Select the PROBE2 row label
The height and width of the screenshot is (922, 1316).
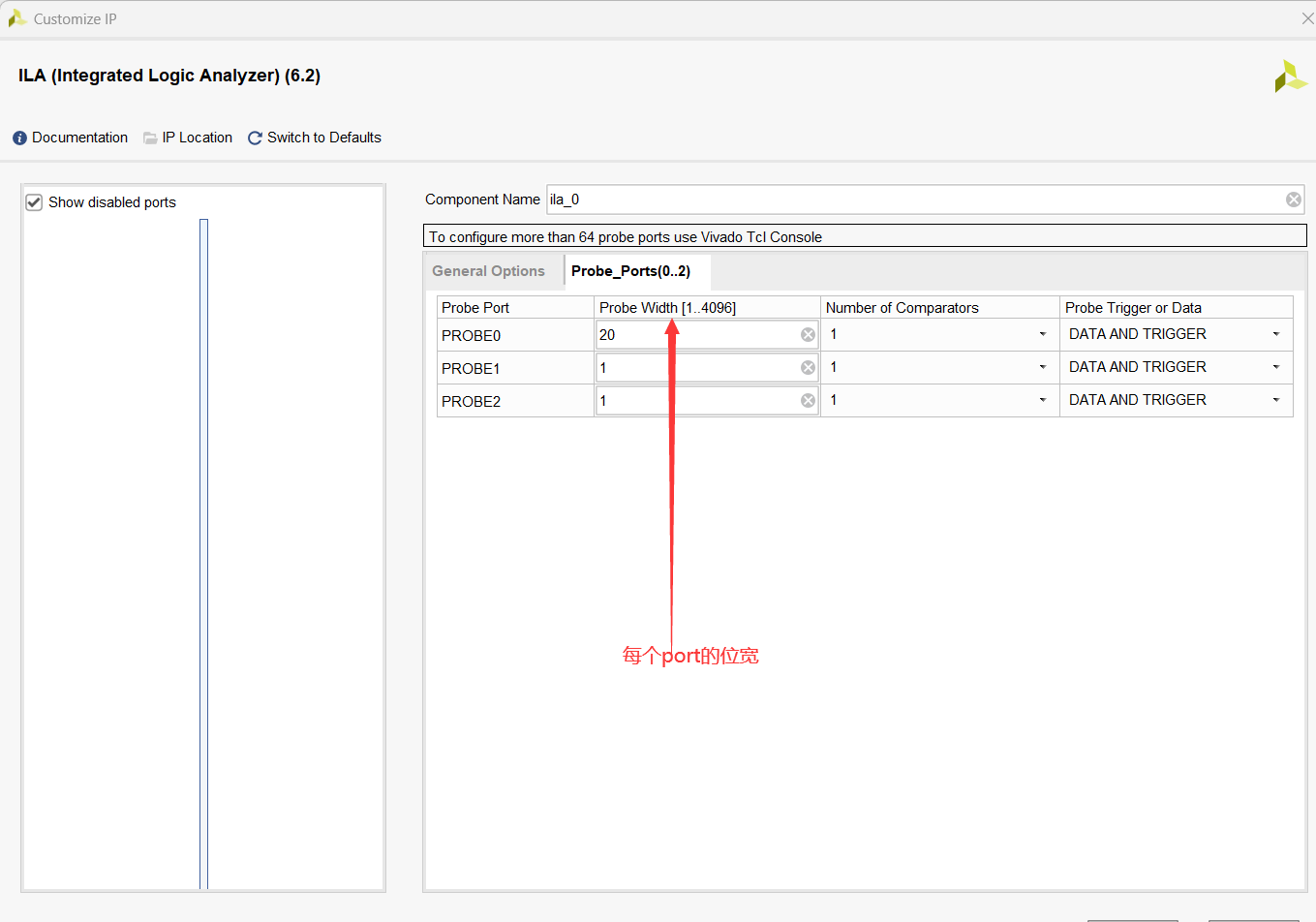tap(472, 402)
